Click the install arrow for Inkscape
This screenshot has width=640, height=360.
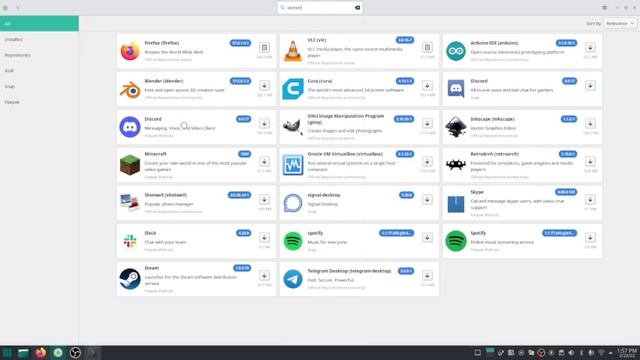(x=590, y=123)
